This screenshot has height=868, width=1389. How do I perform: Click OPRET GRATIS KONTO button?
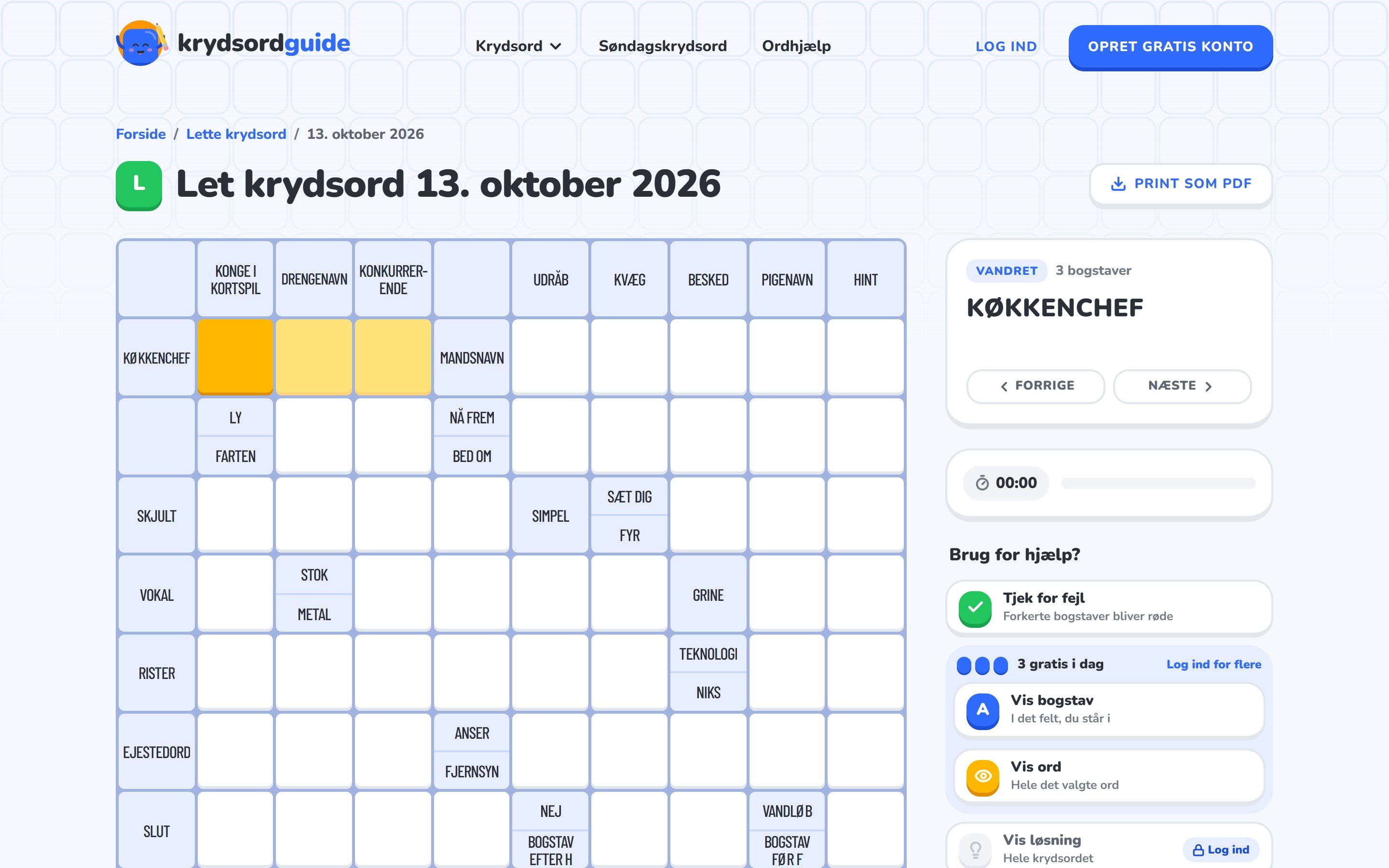1171,47
